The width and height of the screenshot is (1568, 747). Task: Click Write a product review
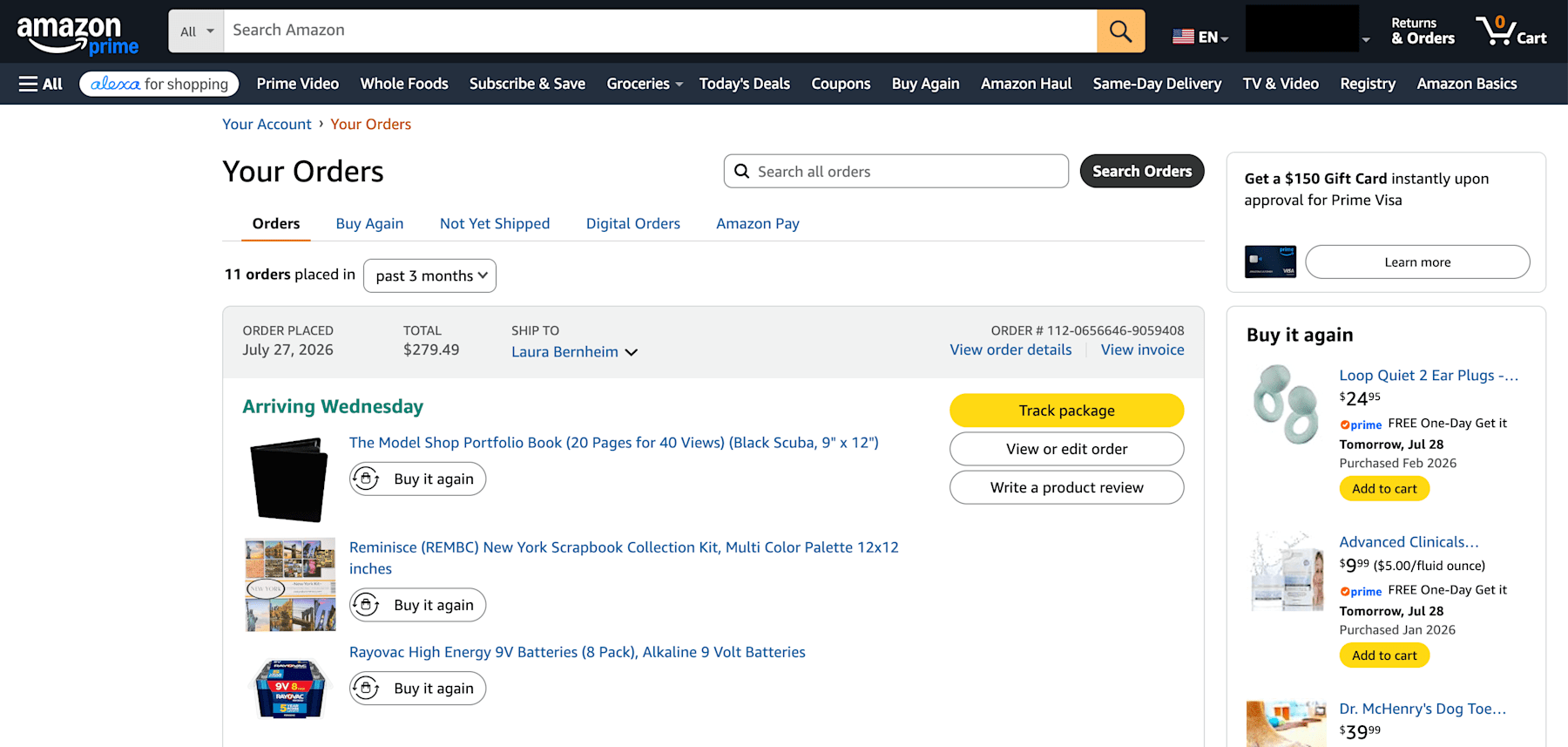[x=1066, y=487]
